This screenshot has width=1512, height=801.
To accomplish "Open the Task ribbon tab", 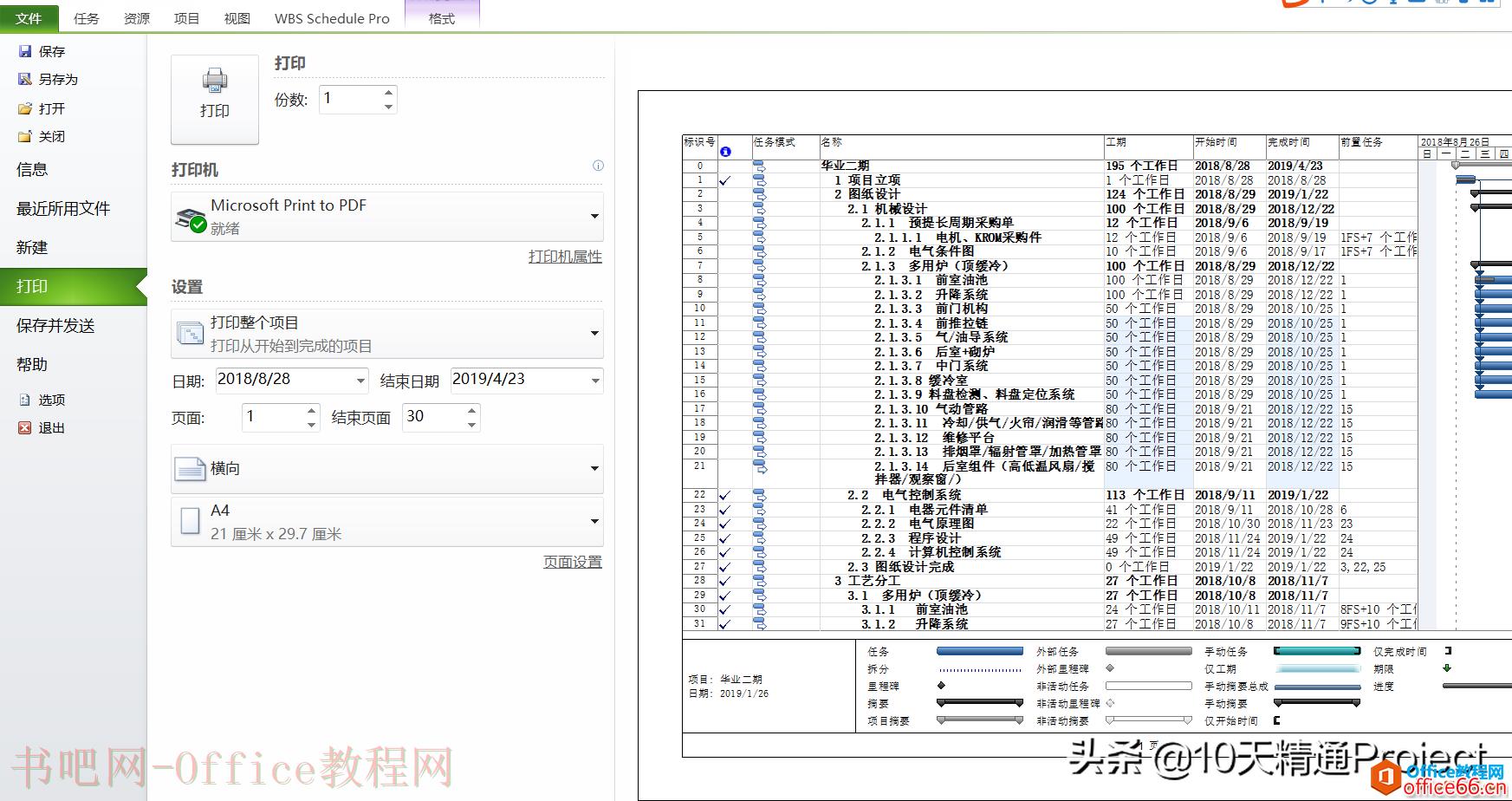I will [87, 18].
